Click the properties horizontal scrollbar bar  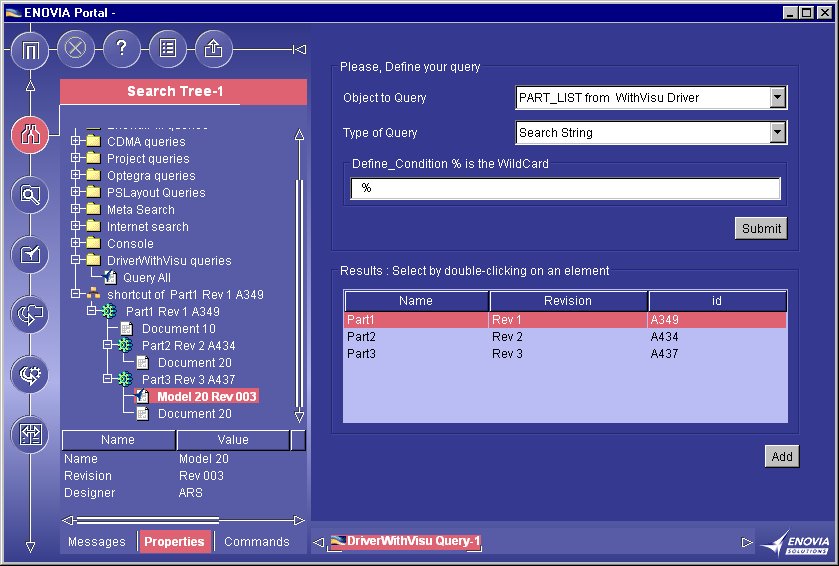coord(148,519)
